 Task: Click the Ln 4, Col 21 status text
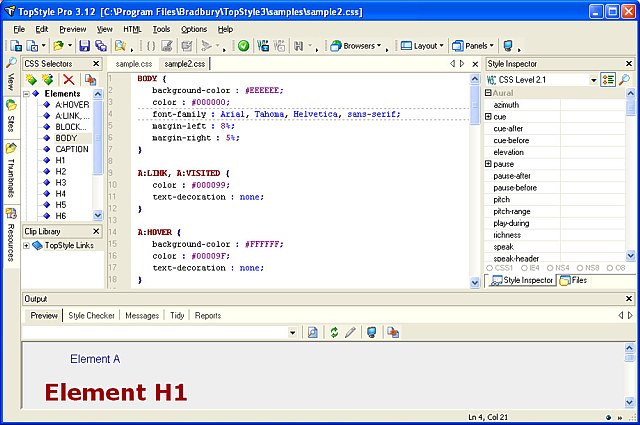(488, 417)
